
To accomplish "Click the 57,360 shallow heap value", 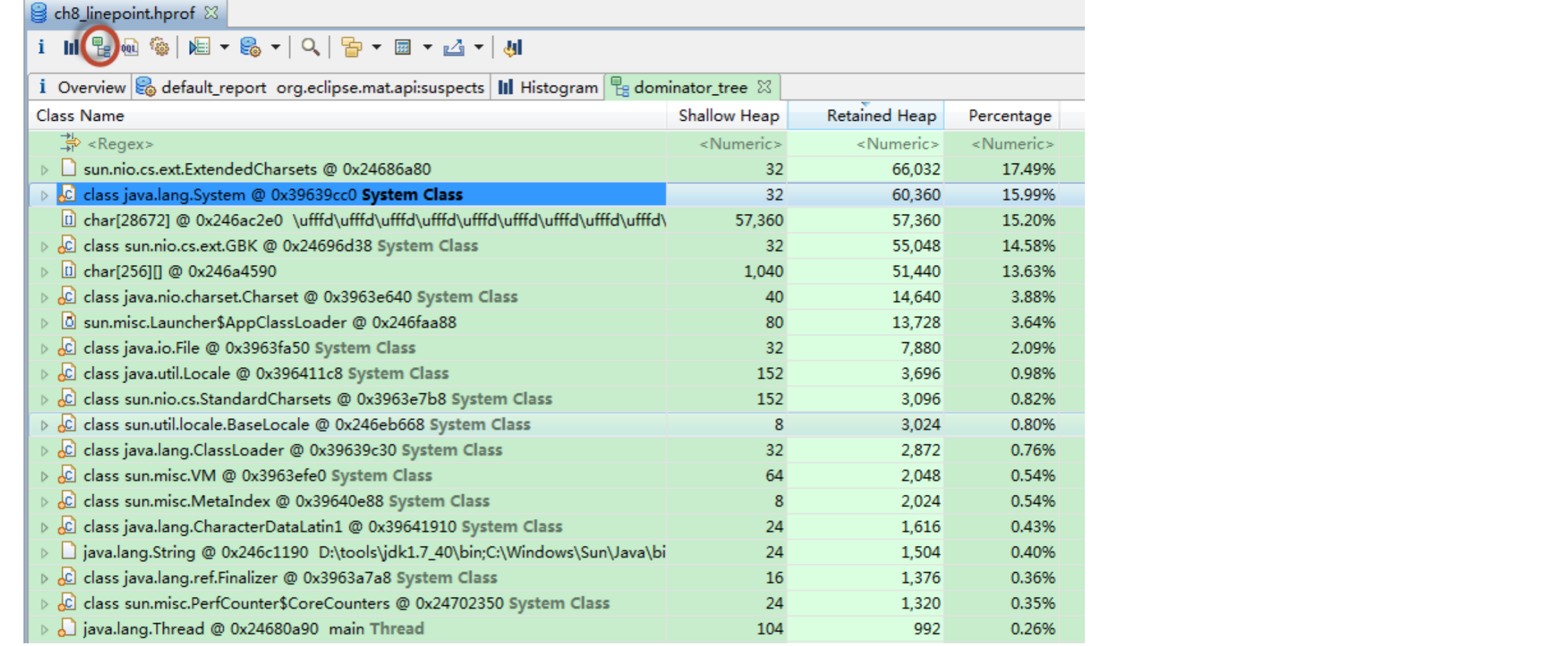I will coord(759,221).
